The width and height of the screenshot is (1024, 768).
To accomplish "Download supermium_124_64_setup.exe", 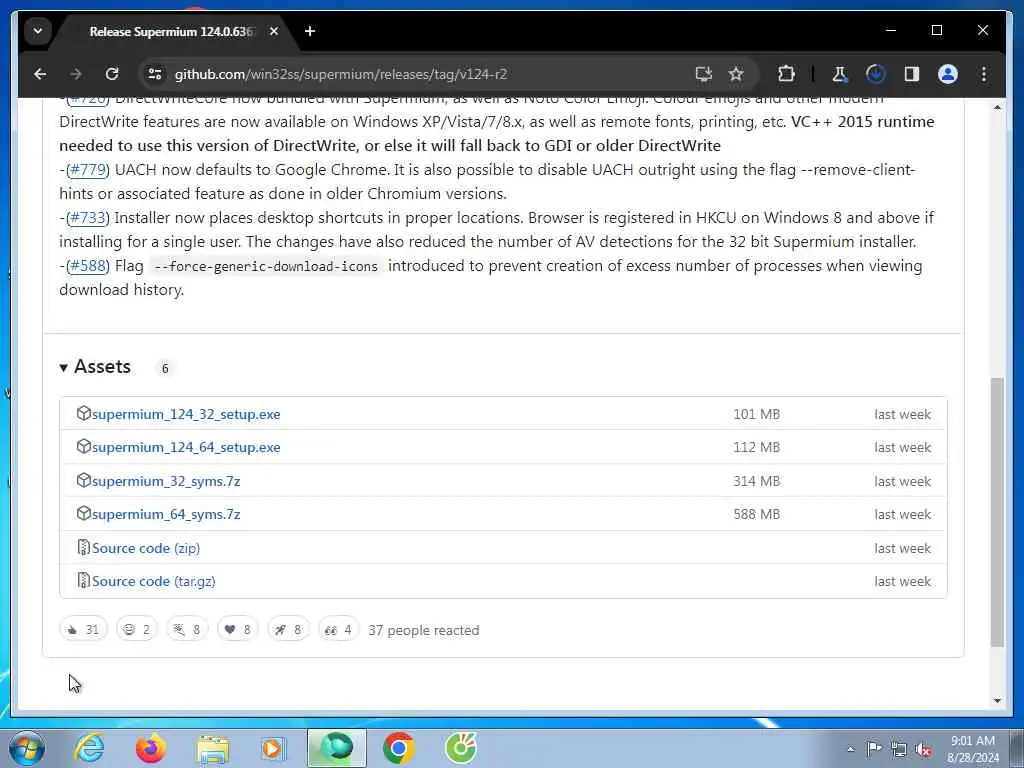I will 186,447.
